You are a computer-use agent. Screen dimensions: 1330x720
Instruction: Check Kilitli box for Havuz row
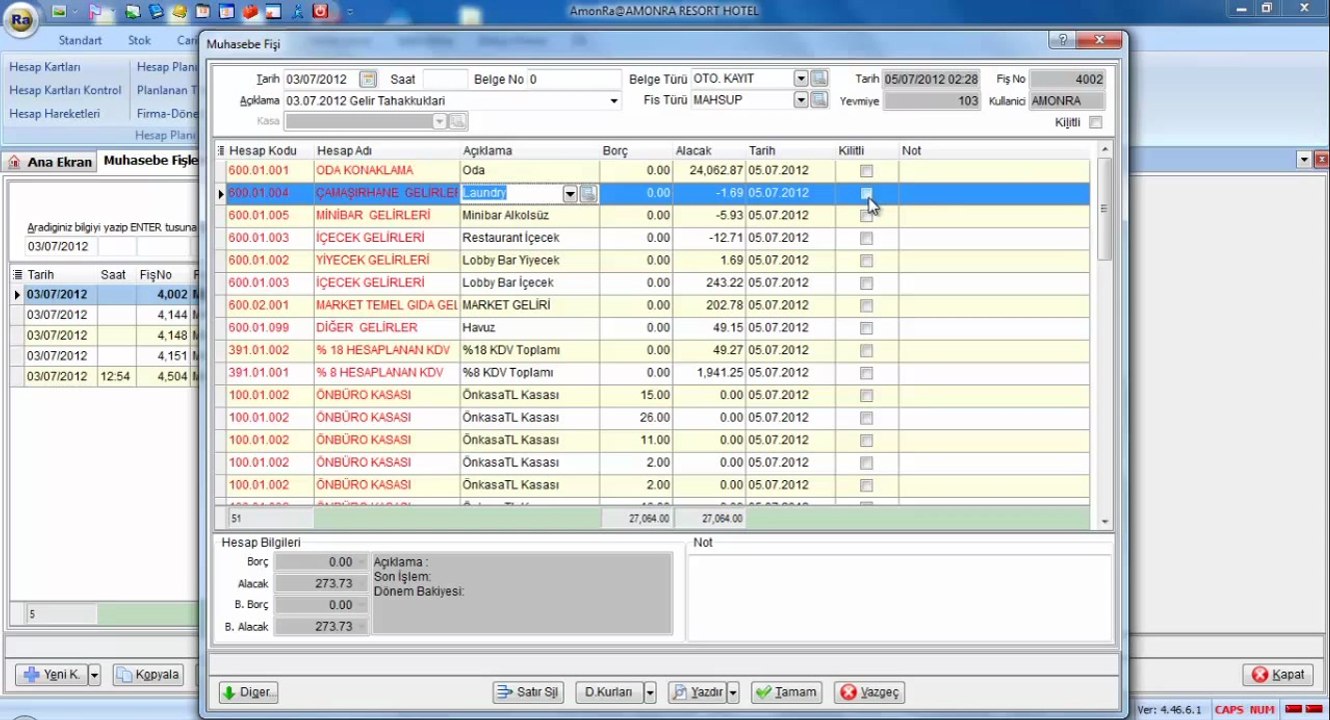coord(866,328)
